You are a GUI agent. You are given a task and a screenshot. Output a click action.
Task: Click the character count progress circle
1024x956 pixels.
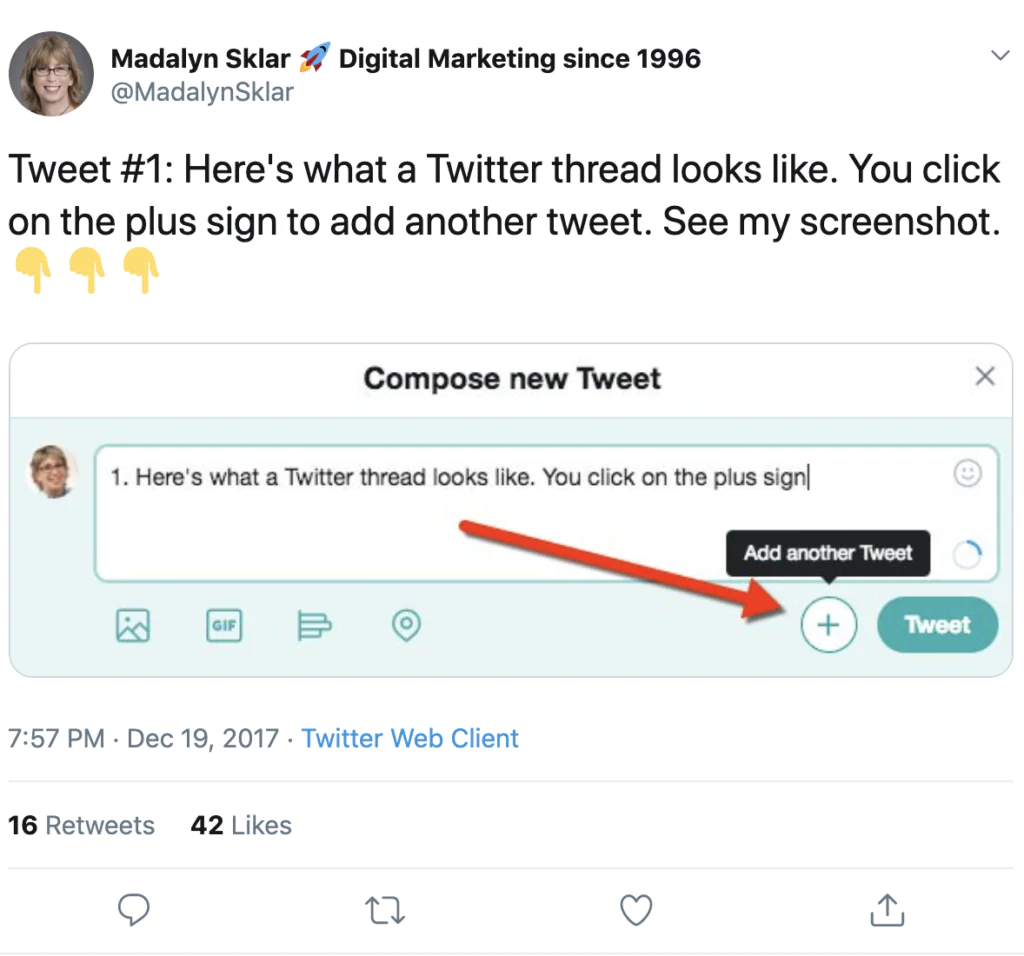[967, 554]
